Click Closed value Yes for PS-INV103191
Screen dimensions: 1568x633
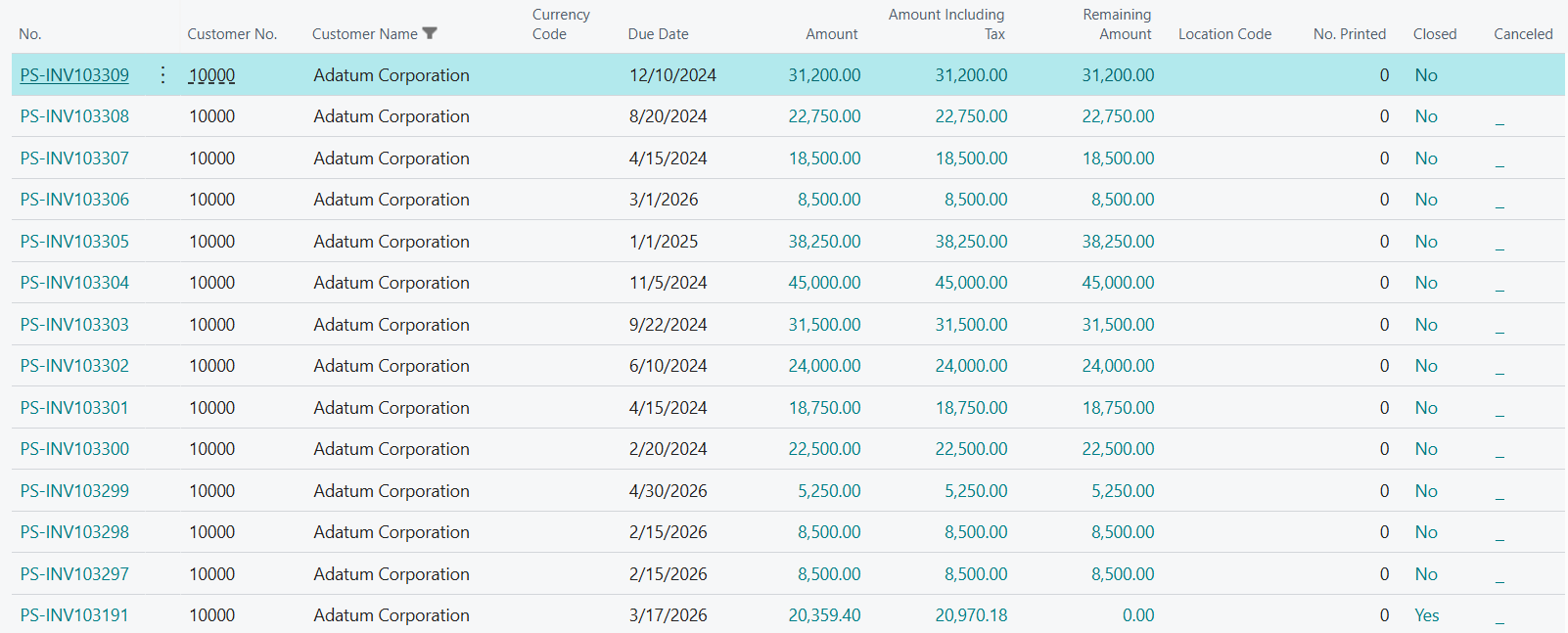click(x=1427, y=615)
